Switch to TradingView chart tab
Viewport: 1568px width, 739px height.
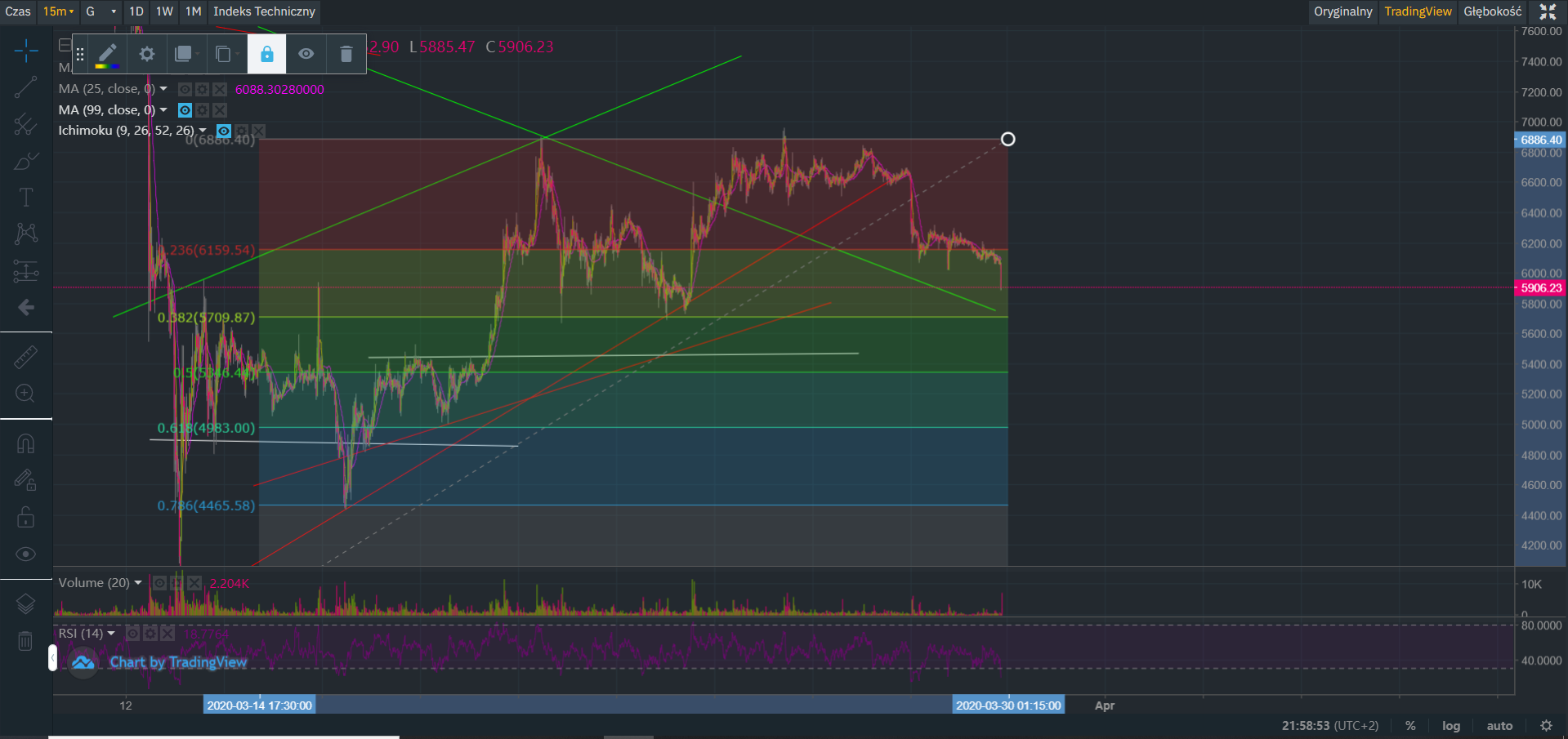coord(1418,11)
